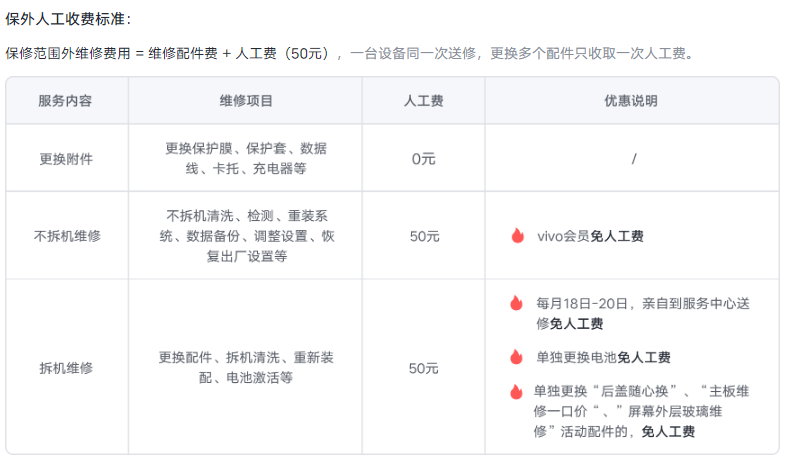
Task: Click the 保外人工收费标准 heading
Action: [x=68, y=19]
